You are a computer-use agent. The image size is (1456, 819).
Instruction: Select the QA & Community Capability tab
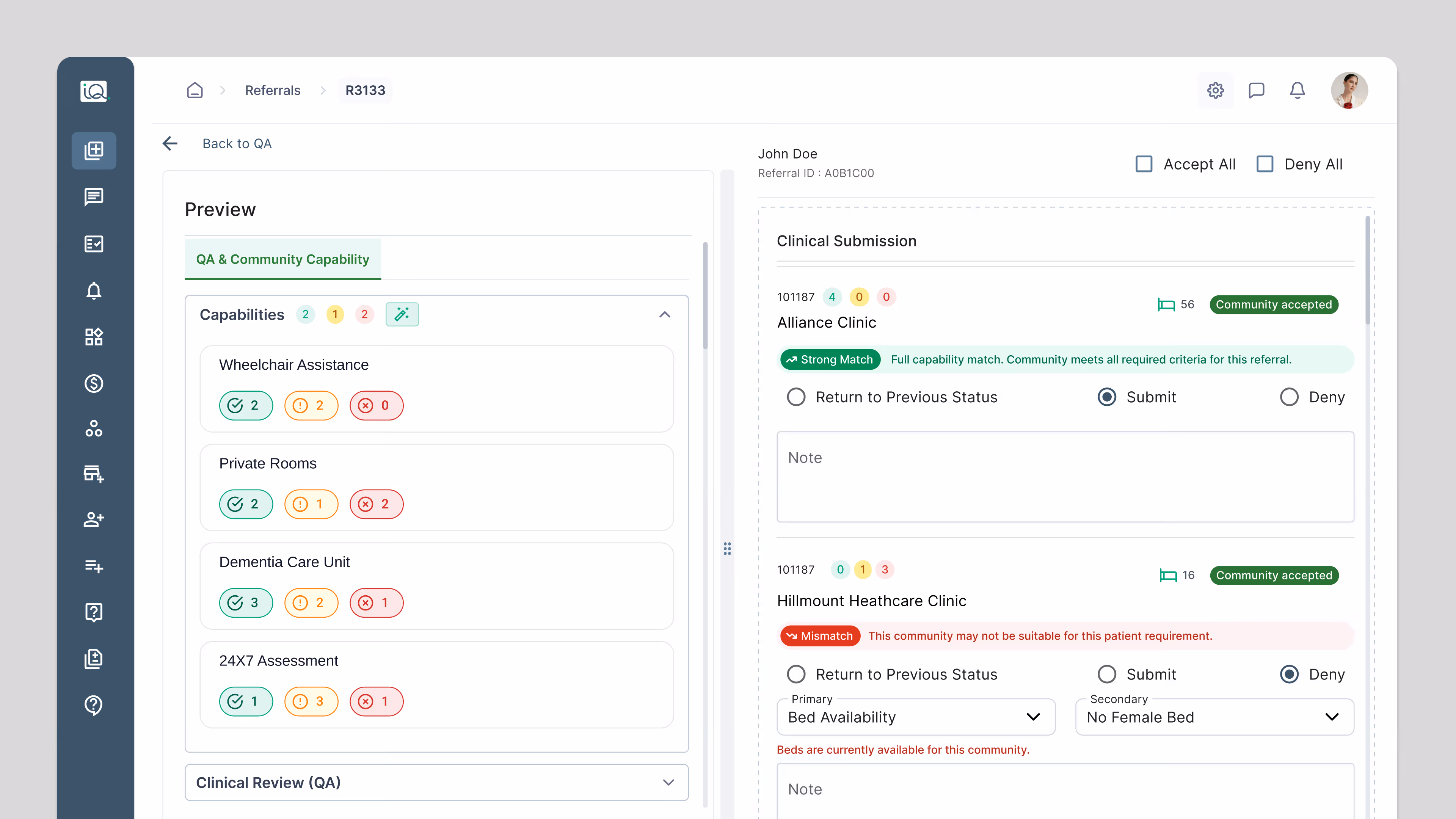[x=282, y=259]
